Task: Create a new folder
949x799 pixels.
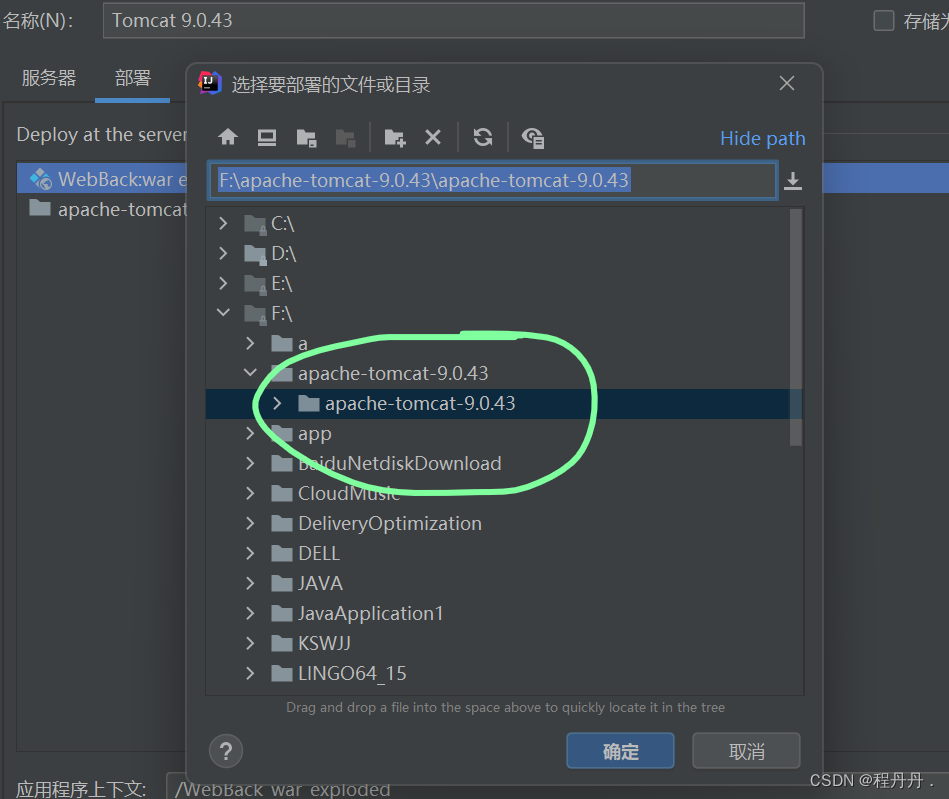Action: point(395,138)
